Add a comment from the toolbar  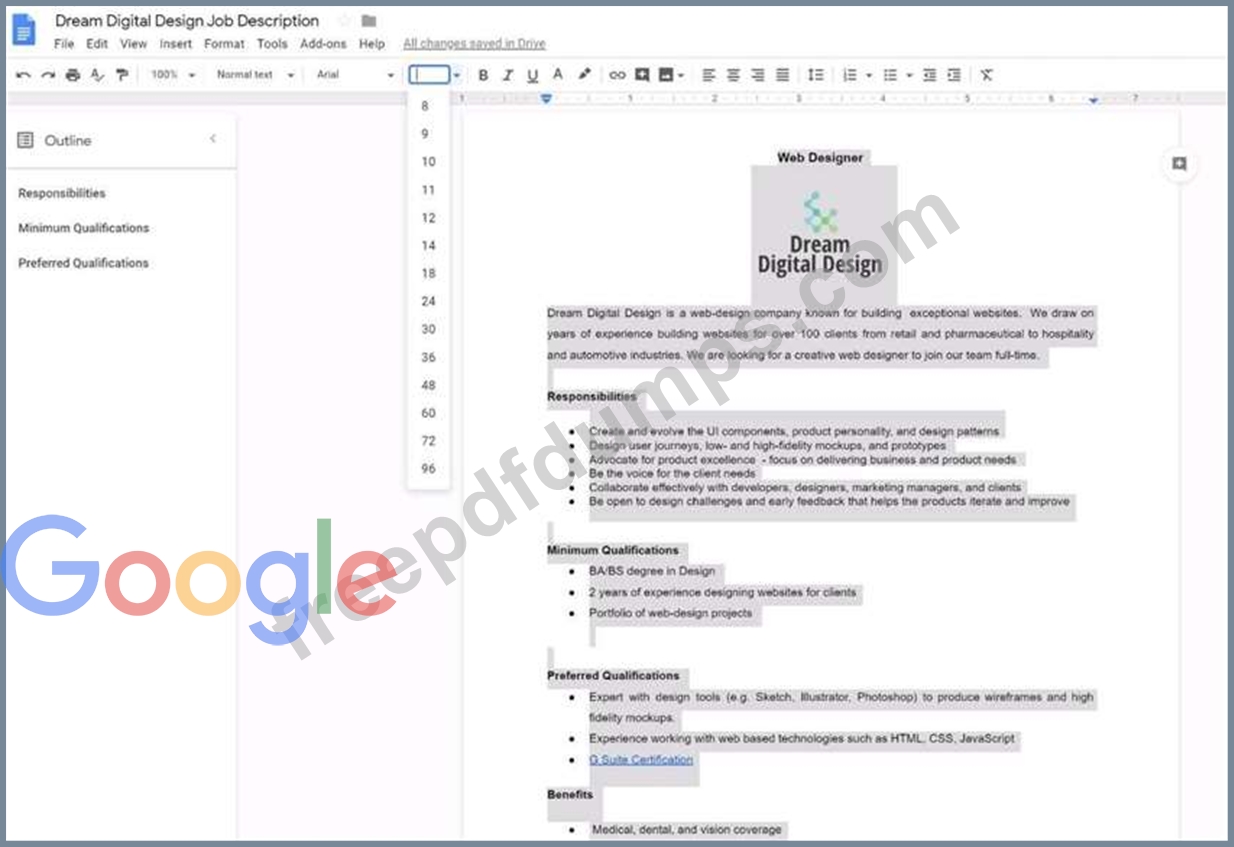click(x=642, y=75)
